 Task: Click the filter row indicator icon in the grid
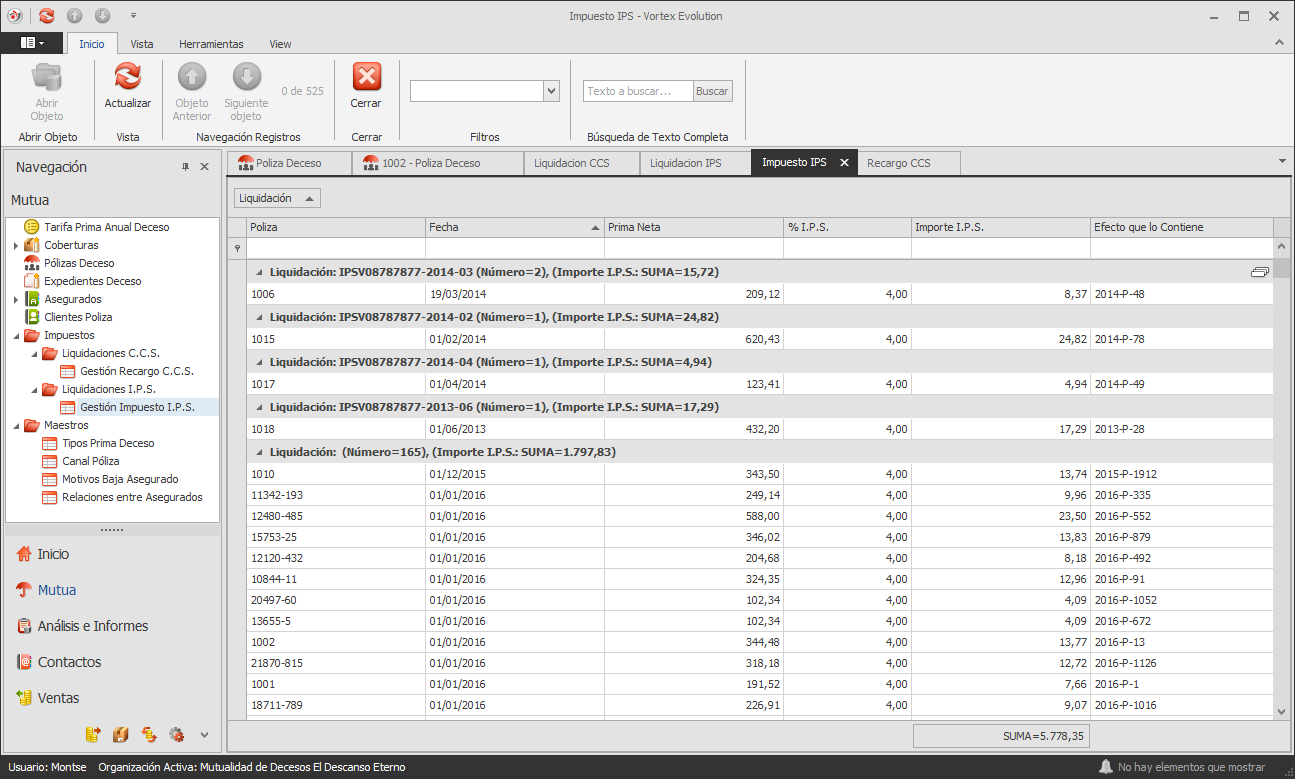coord(237,248)
